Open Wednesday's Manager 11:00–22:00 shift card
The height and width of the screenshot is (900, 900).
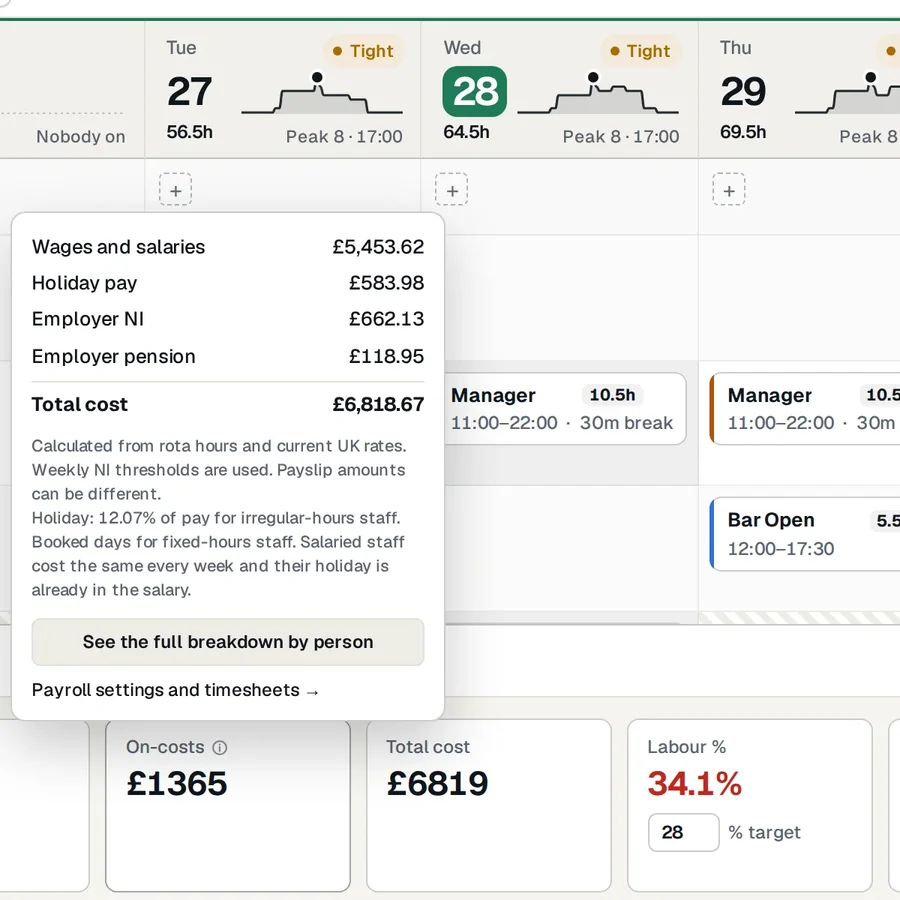(x=565, y=409)
